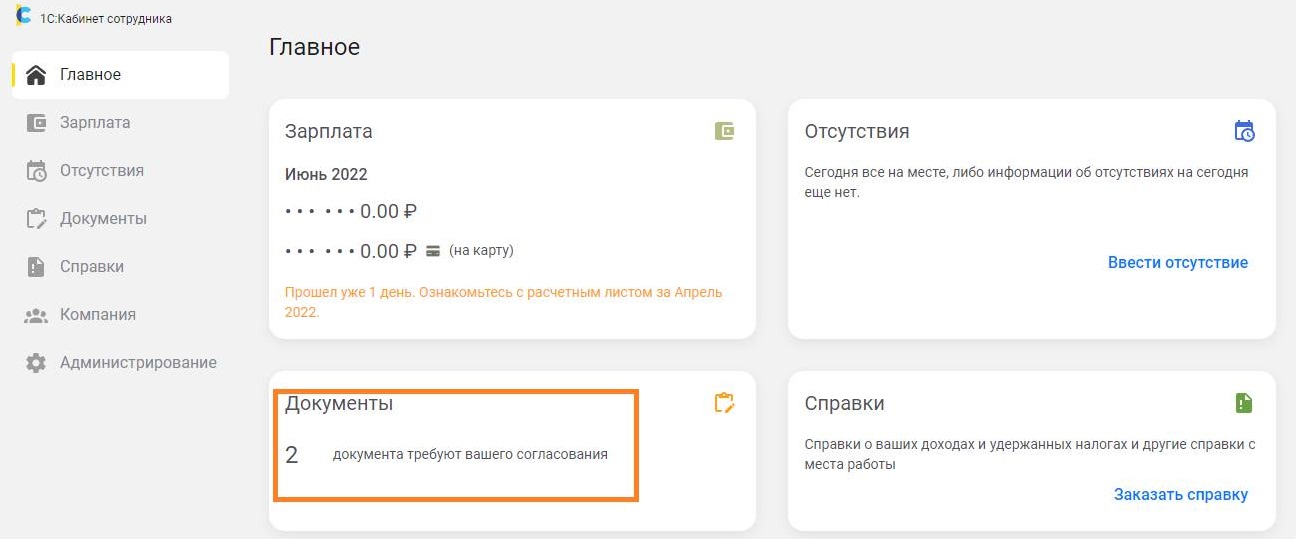Open Администрирование in the sidebar
The image size is (1296, 539).
(x=121, y=363)
